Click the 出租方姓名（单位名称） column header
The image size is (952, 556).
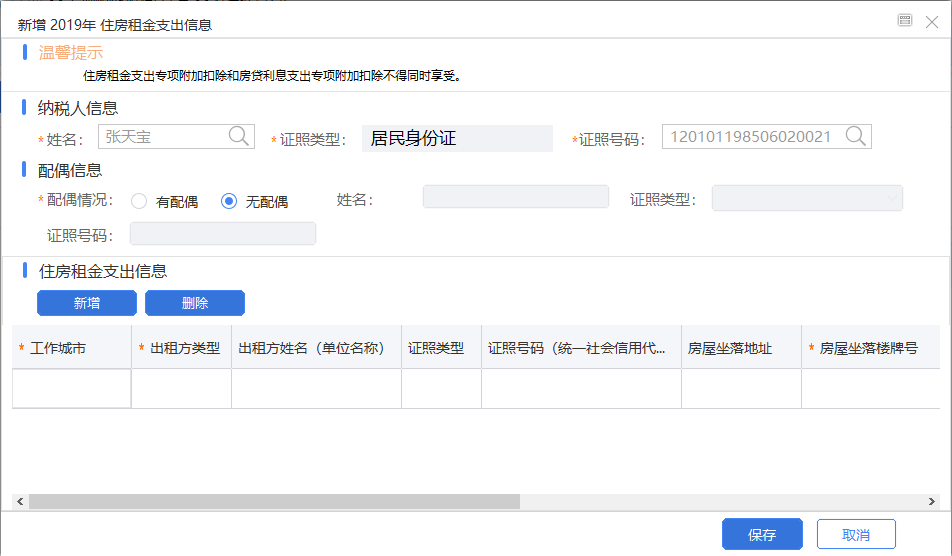tap(316, 347)
